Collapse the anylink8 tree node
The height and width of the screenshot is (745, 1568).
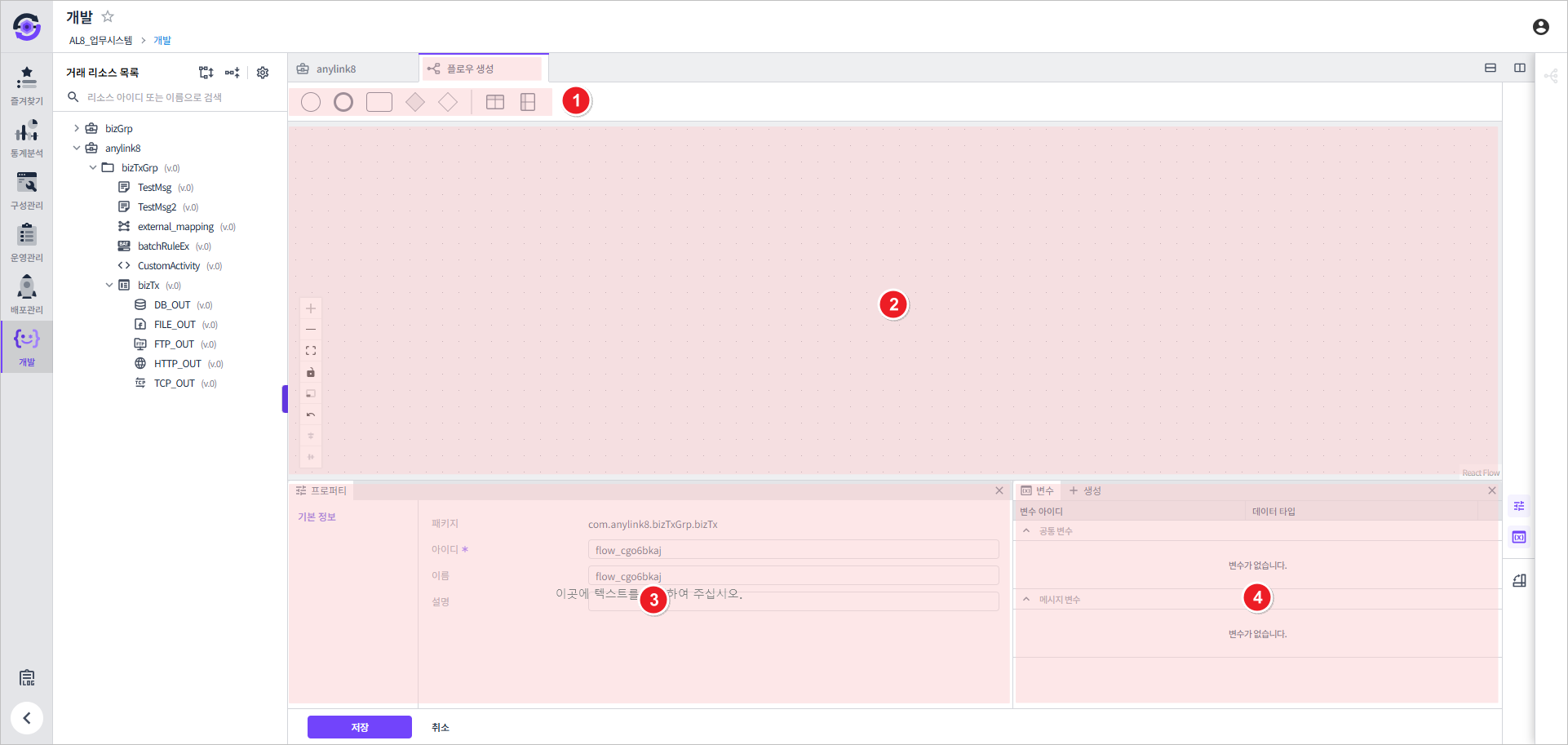tap(77, 148)
